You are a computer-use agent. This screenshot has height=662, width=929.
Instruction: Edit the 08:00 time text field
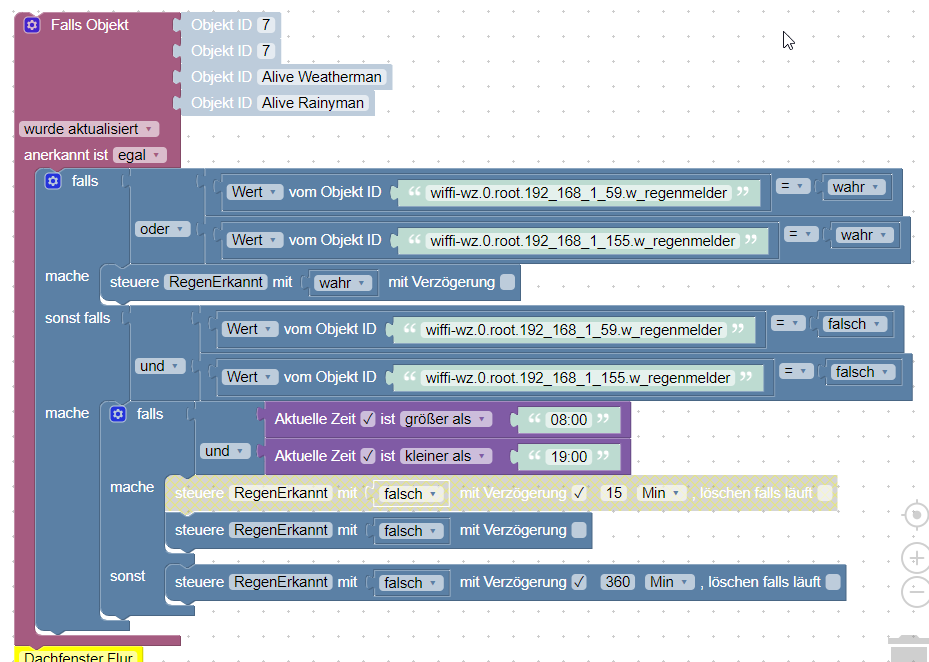pyautogui.click(x=569, y=420)
